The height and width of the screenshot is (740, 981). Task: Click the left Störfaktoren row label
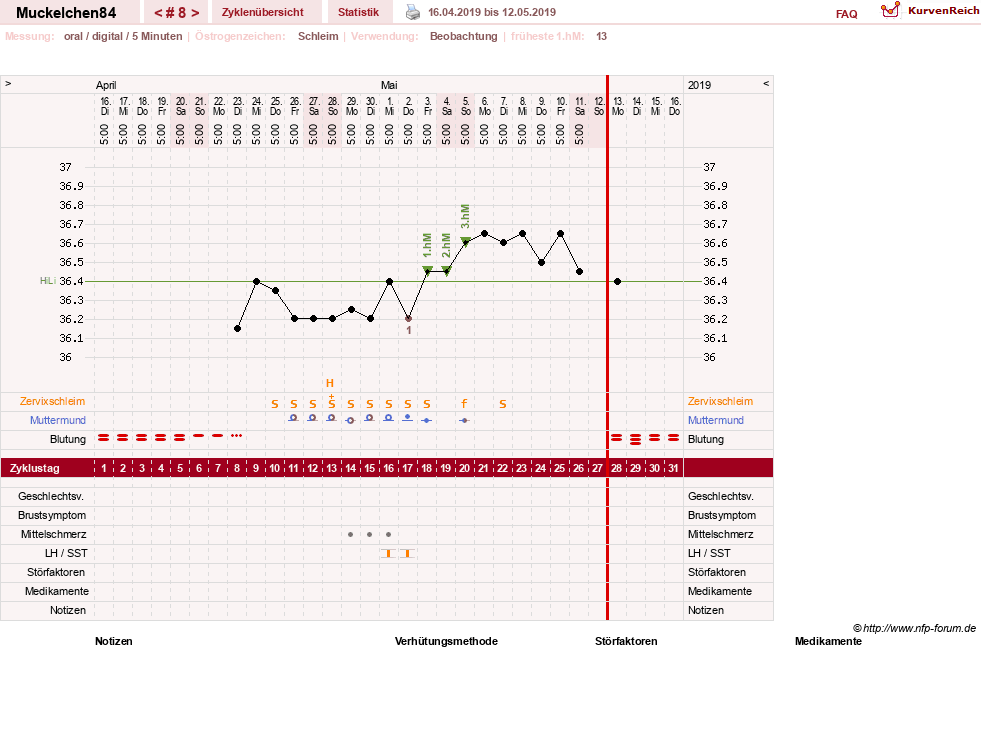(x=56, y=572)
